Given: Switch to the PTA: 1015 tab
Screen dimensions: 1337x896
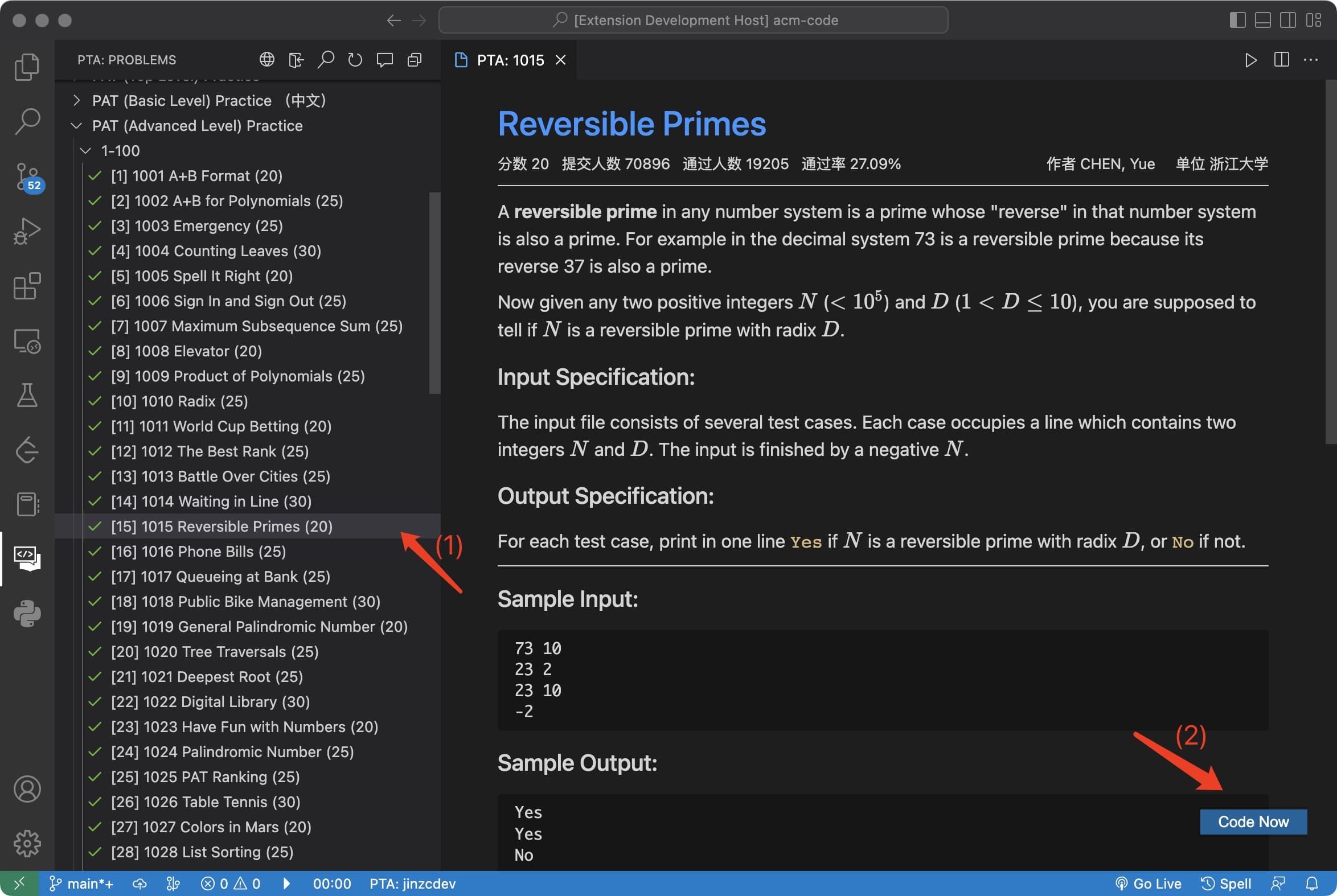Looking at the screenshot, I should tap(508, 60).
